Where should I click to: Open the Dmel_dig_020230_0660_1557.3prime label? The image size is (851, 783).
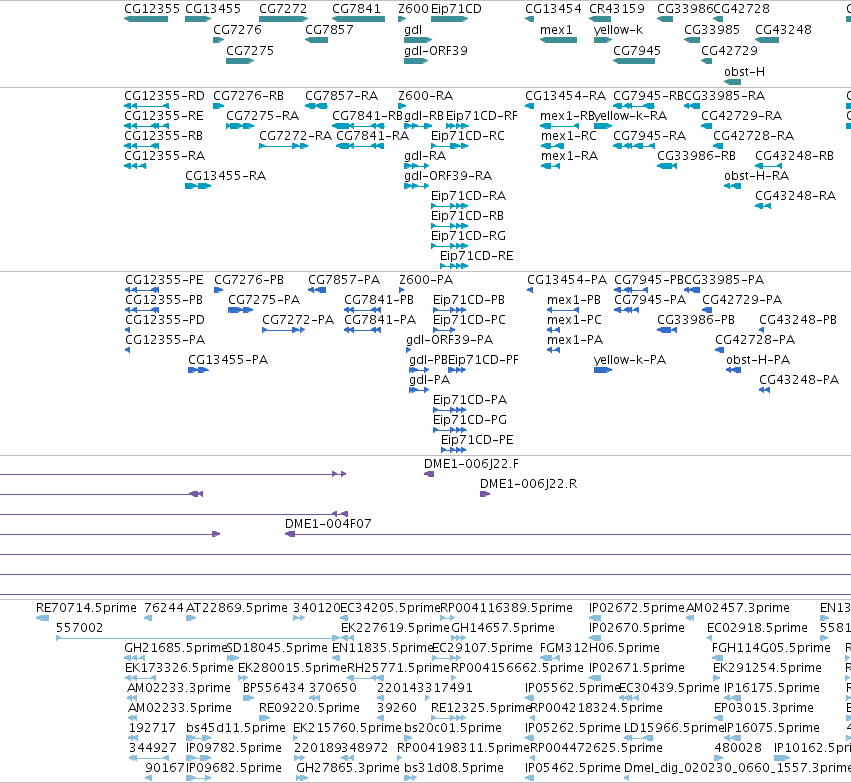pos(738,768)
